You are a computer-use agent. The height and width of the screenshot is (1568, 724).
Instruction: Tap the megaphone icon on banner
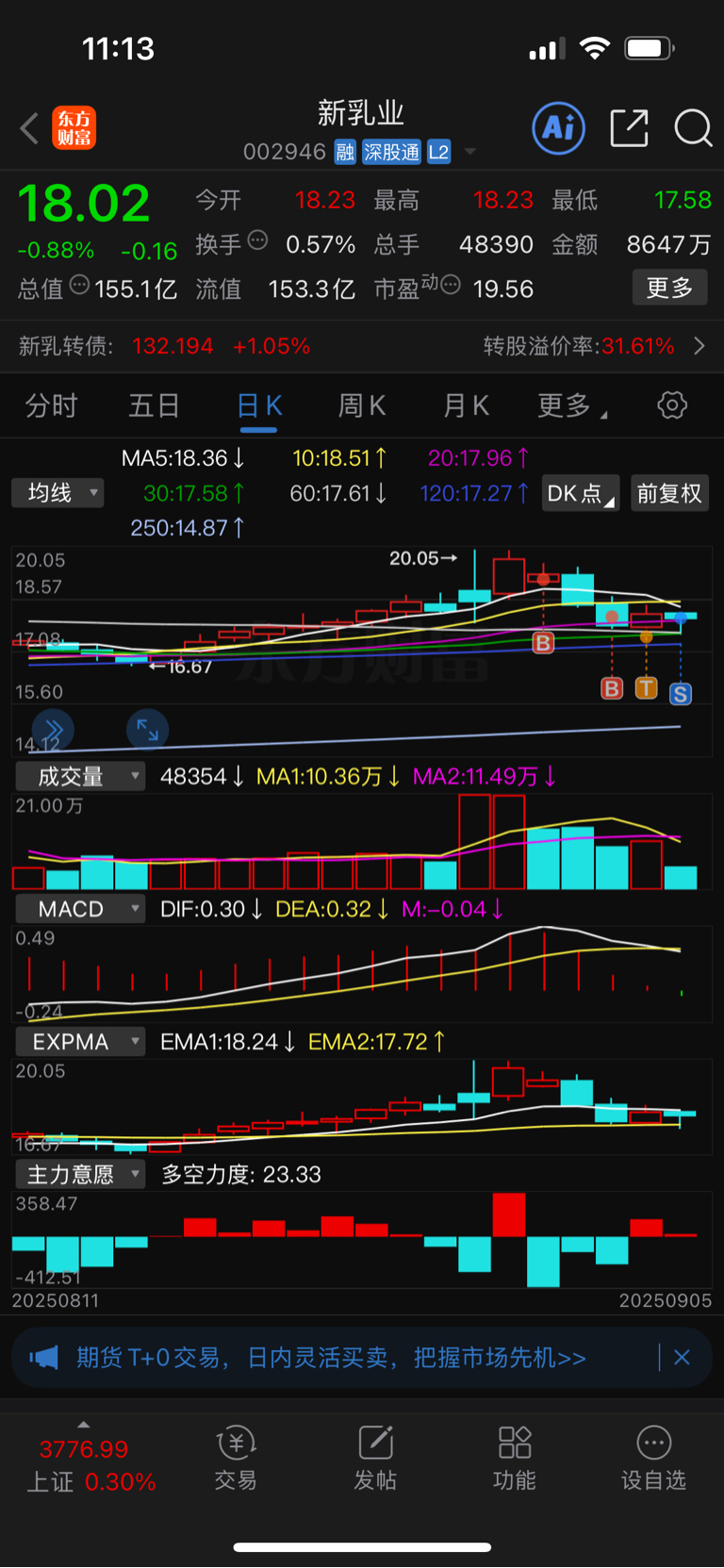(43, 1358)
